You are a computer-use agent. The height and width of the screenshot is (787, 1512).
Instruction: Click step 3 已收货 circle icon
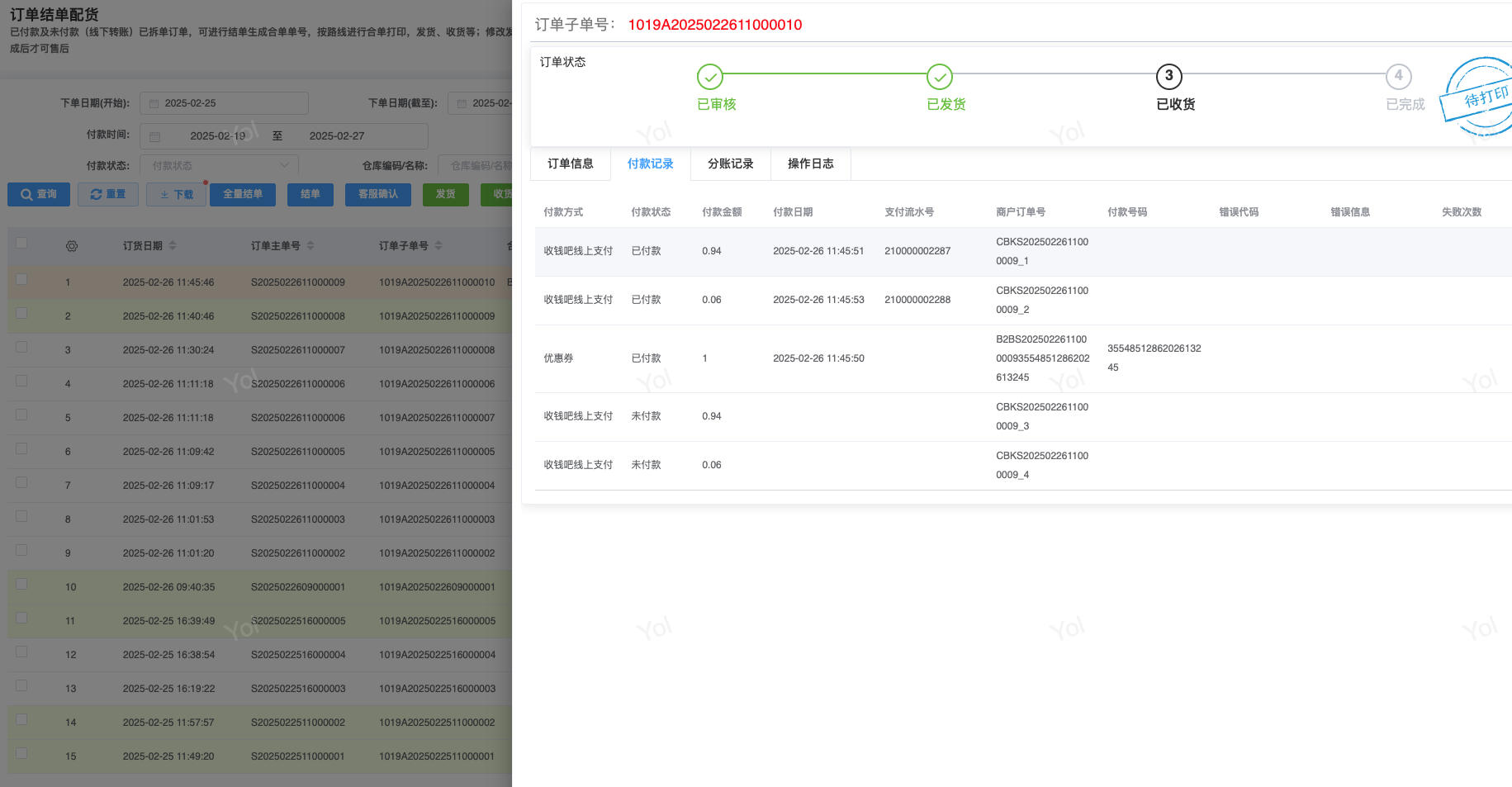click(1168, 77)
